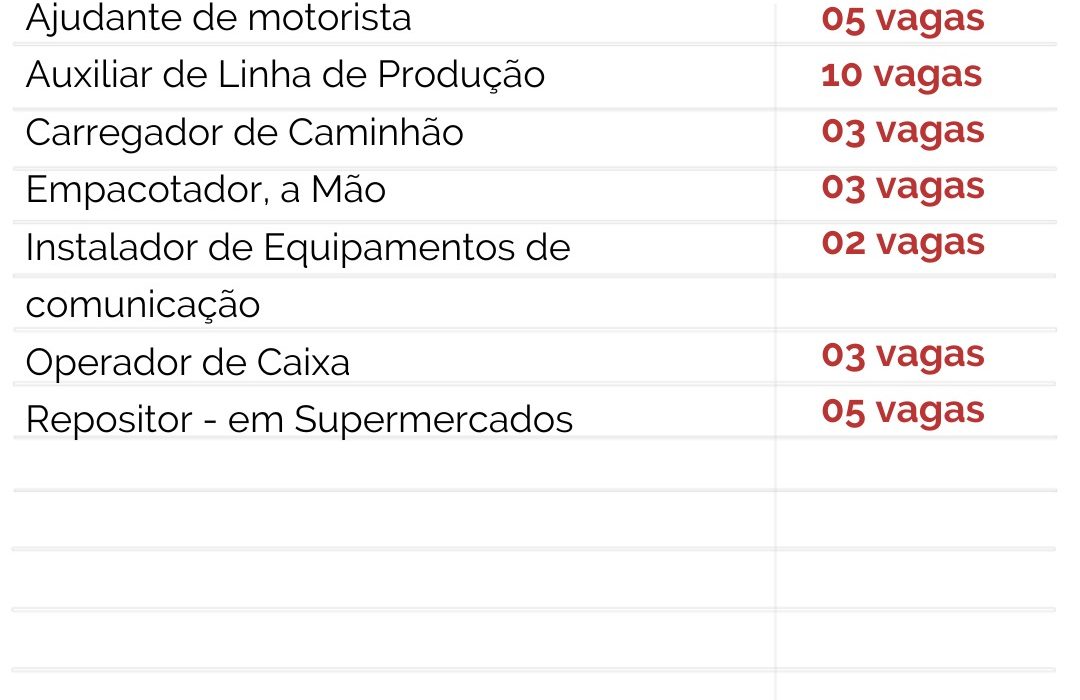
Task: Click the word comunicação
Action: click(142, 304)
